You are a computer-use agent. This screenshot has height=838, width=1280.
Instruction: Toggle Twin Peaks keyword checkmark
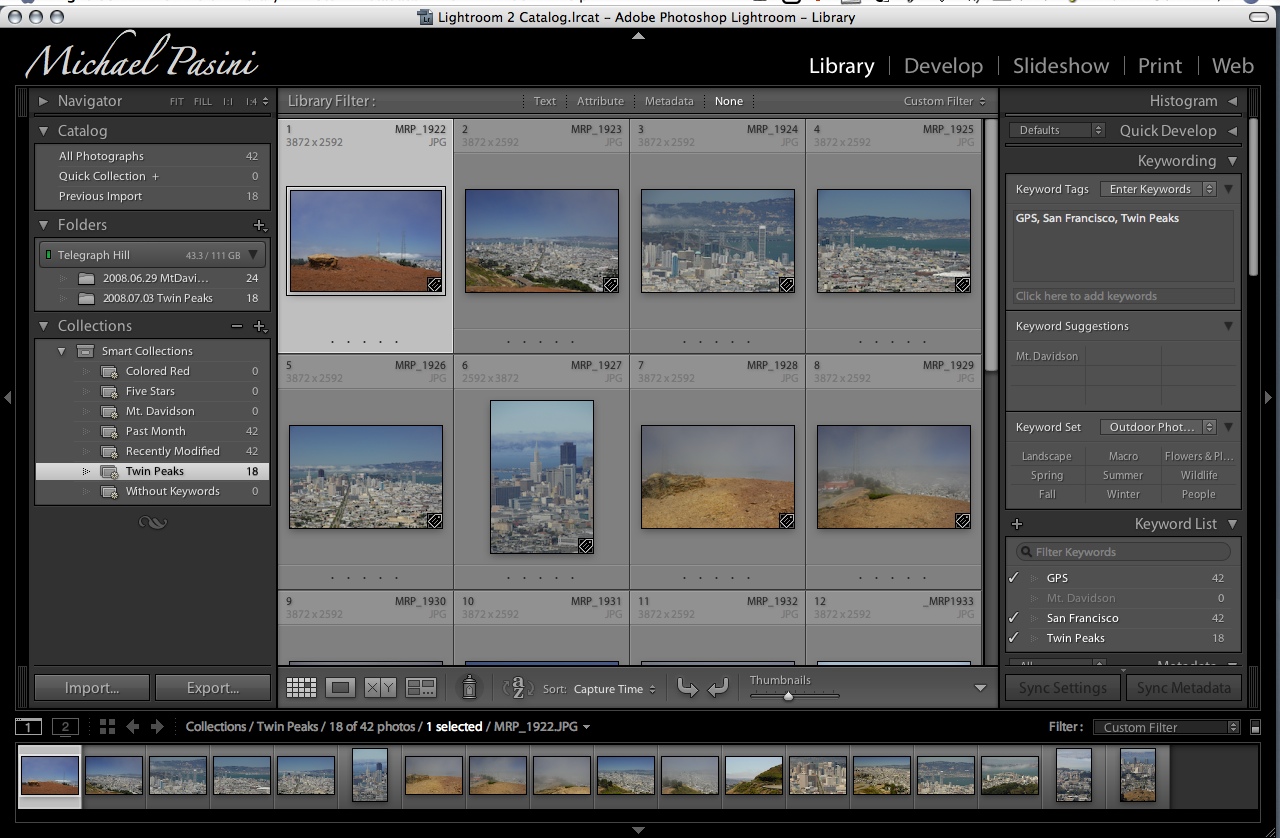click(x=1014, y=638)
